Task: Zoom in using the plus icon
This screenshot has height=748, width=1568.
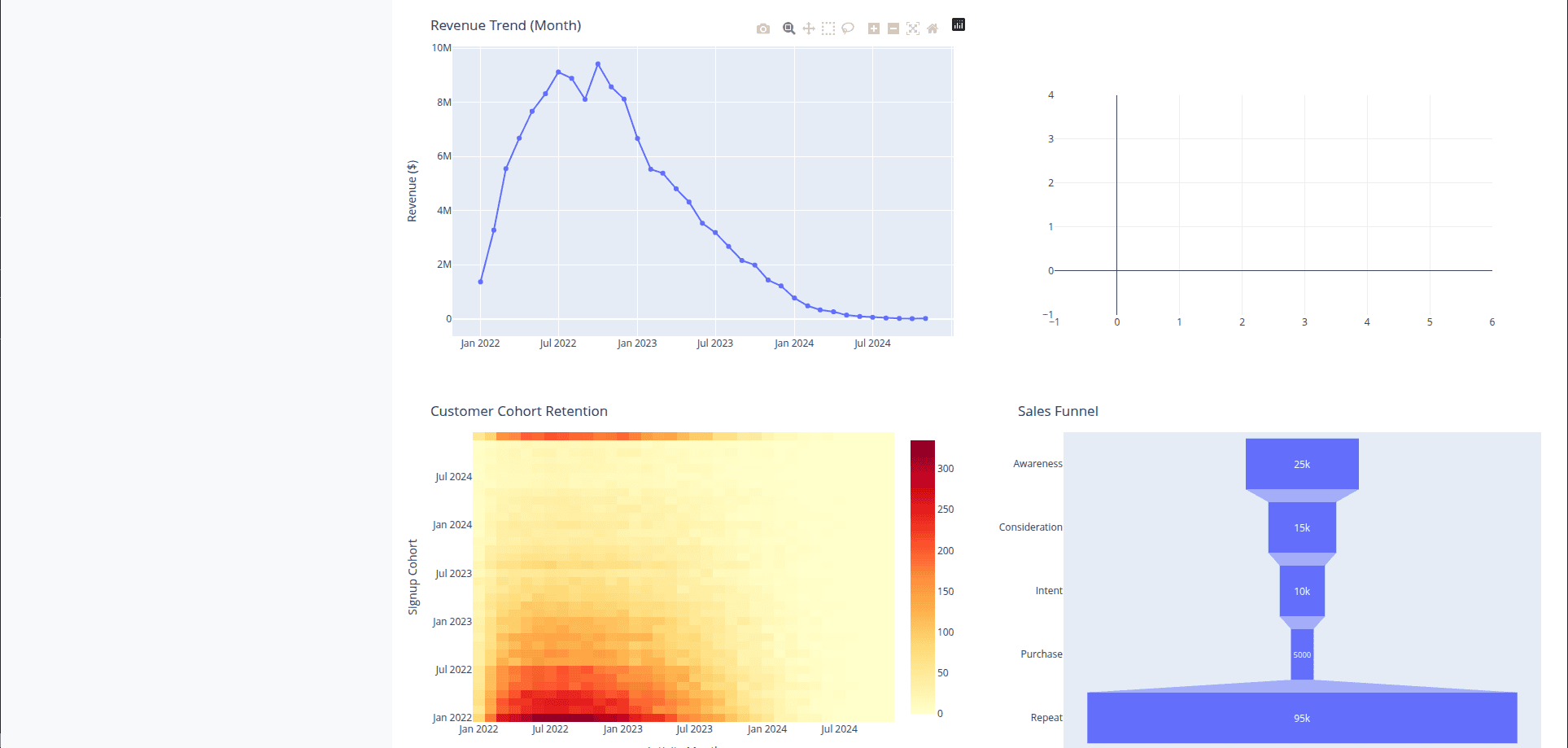Action: point(873,28)
